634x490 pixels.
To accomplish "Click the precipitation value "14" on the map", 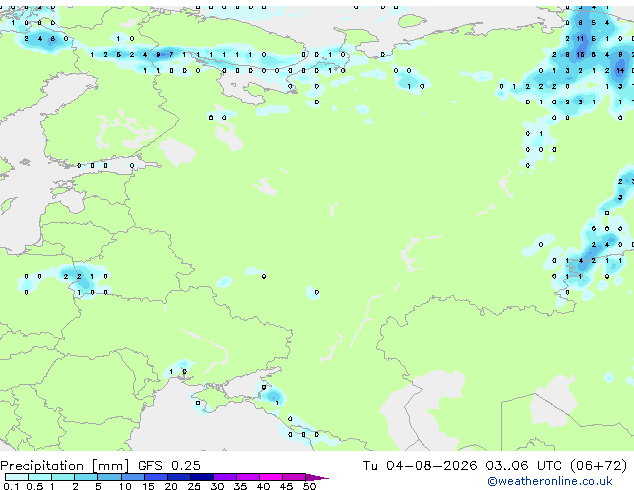I will pos(620,70).
